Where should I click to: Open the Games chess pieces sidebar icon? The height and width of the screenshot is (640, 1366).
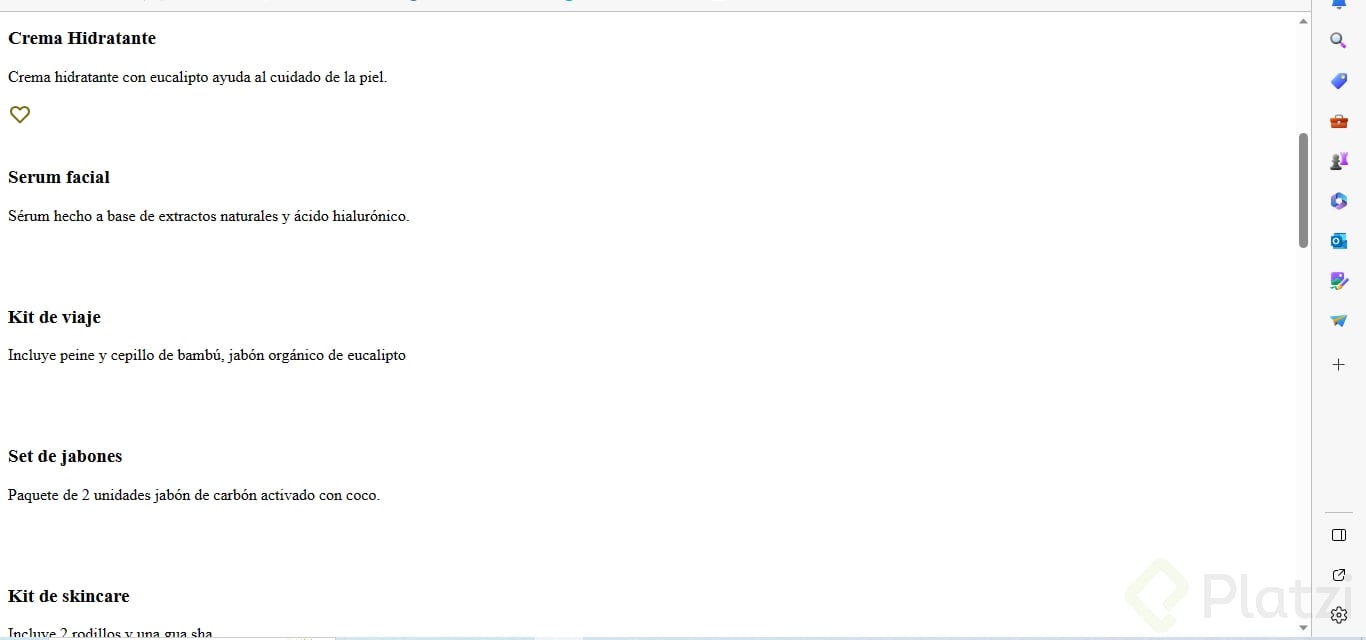pos(1338,161)
